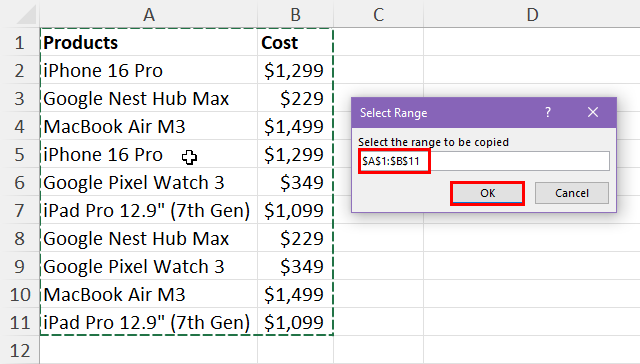Select row 11 header
The height and width of the screenshot is (364, 640).
[20, 322]
